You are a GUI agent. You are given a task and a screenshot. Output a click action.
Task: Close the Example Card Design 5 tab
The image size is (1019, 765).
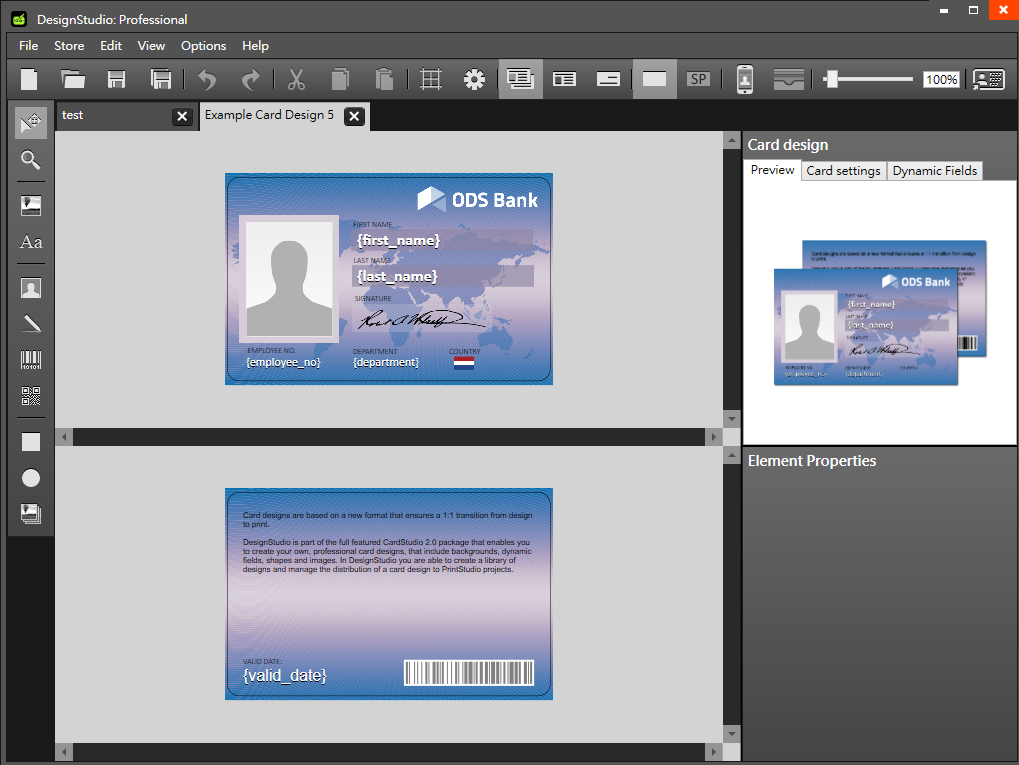(354, 116)
